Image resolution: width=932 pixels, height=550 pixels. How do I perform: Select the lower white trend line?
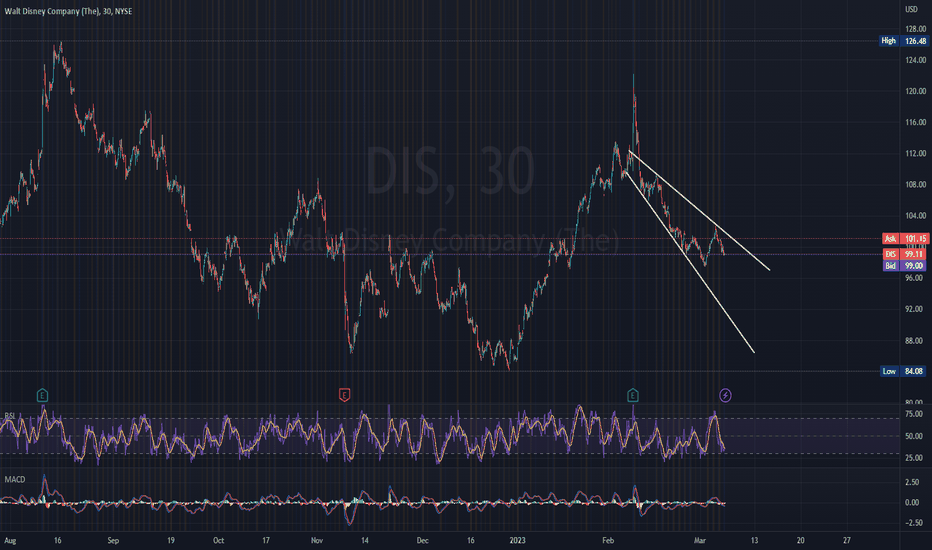[x=689, y=262]
